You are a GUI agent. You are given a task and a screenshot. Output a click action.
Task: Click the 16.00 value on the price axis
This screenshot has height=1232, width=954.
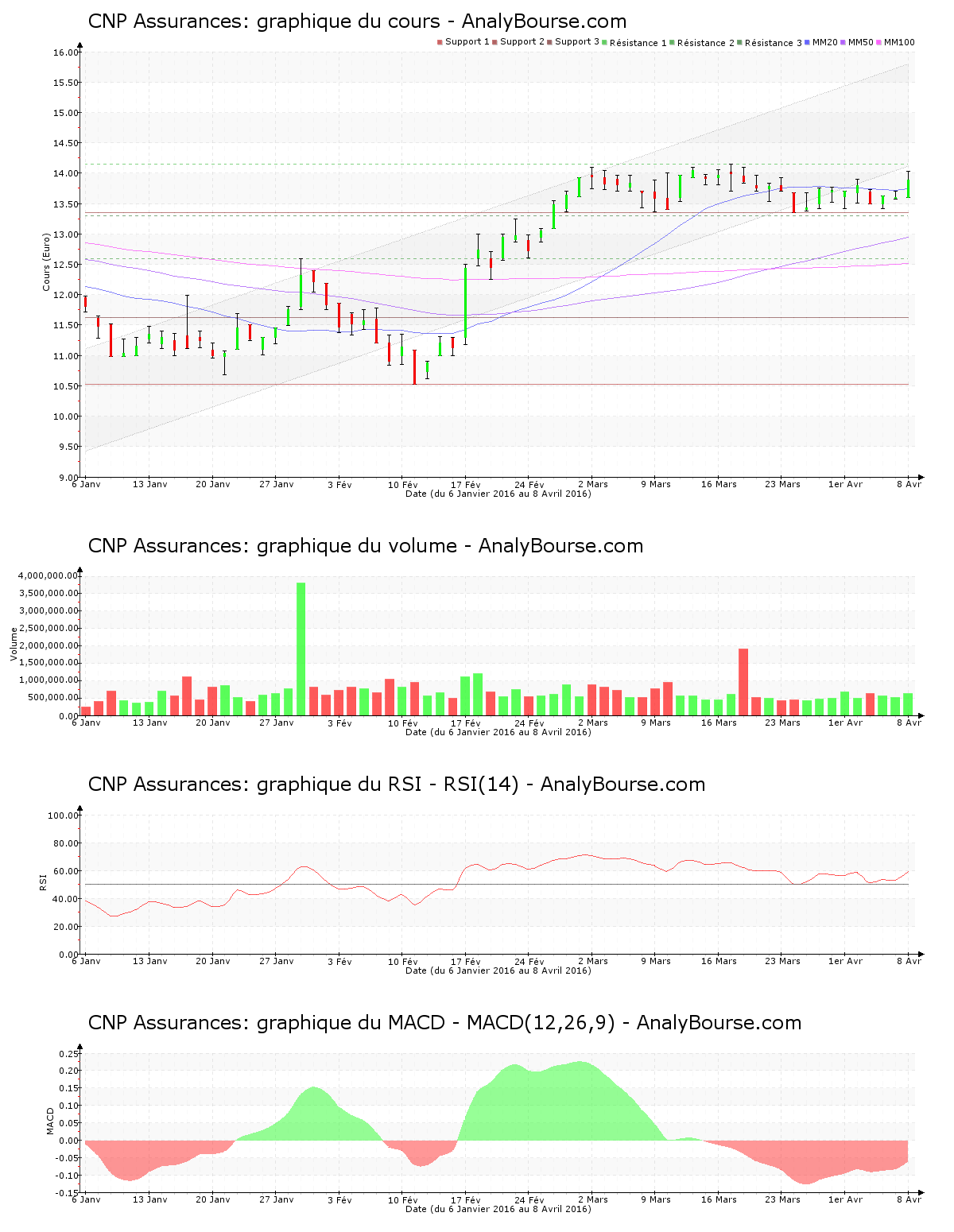[x=66, y=52]
